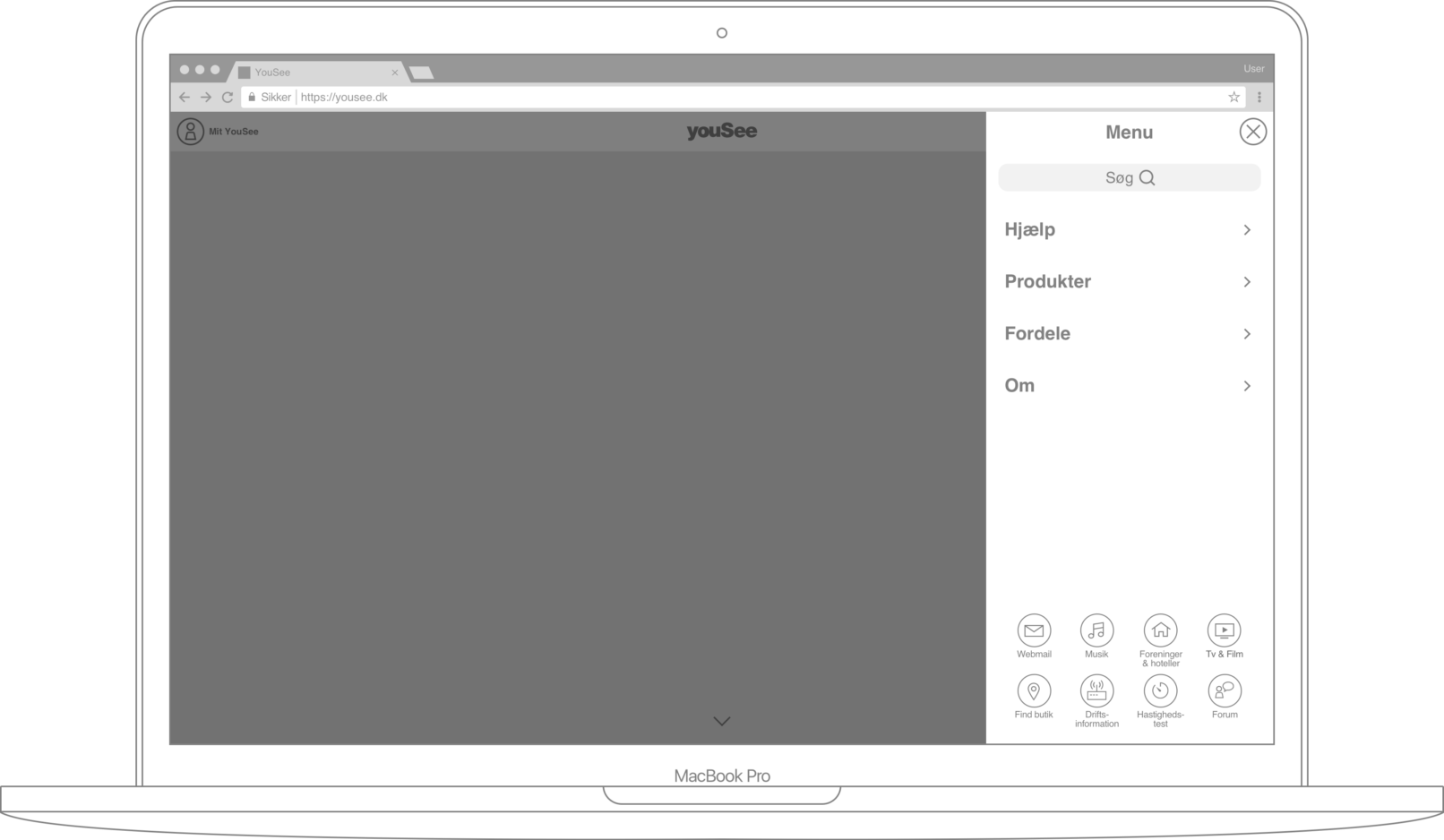Screen dimensions: 1444x840
Task: Close the YouSee browser tab
Action: 395,73
